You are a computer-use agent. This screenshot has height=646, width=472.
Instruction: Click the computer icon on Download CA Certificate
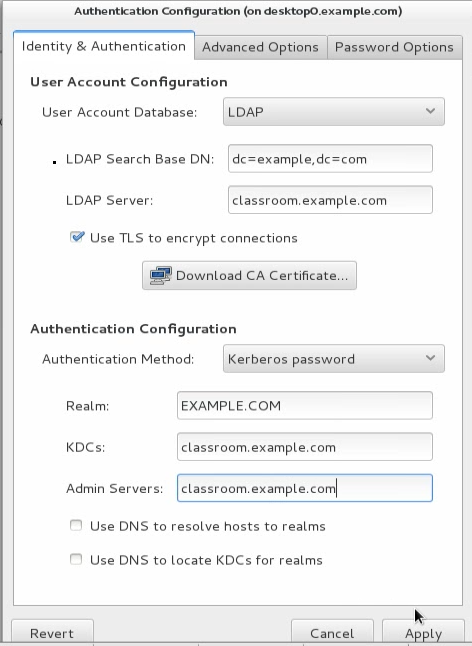click(161, 275)
